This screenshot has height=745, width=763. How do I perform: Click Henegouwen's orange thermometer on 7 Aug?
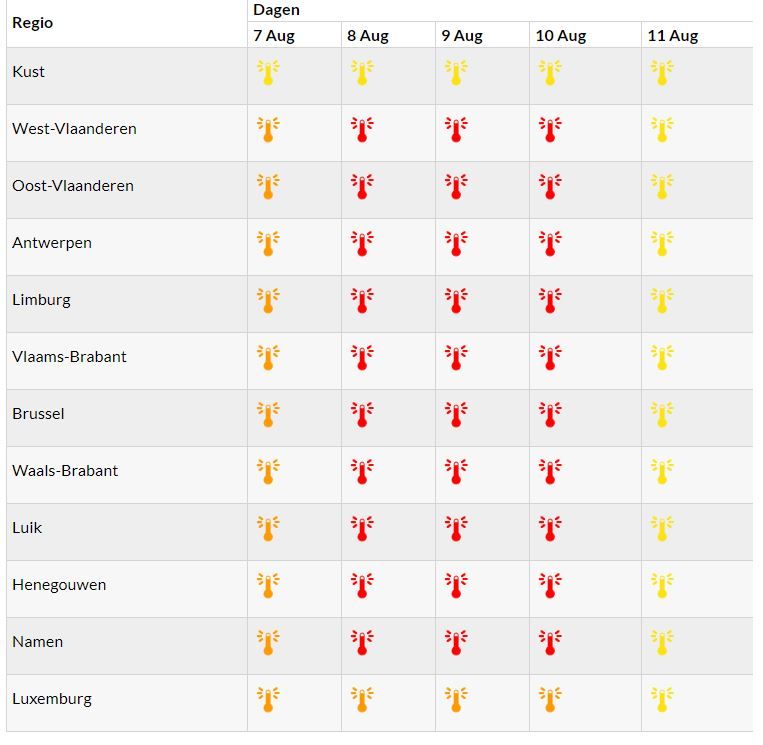[x=267, y=586]
